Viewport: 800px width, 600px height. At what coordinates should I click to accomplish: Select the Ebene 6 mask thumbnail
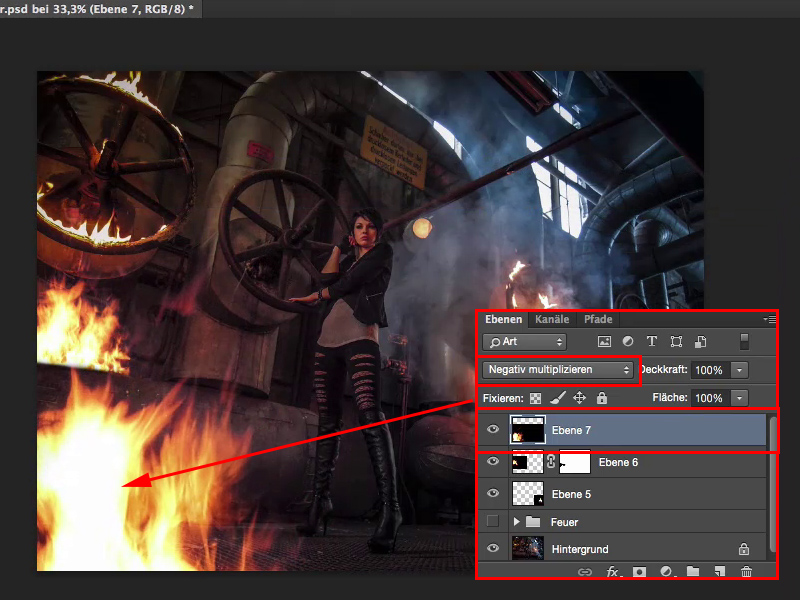[x=574, y=462]
